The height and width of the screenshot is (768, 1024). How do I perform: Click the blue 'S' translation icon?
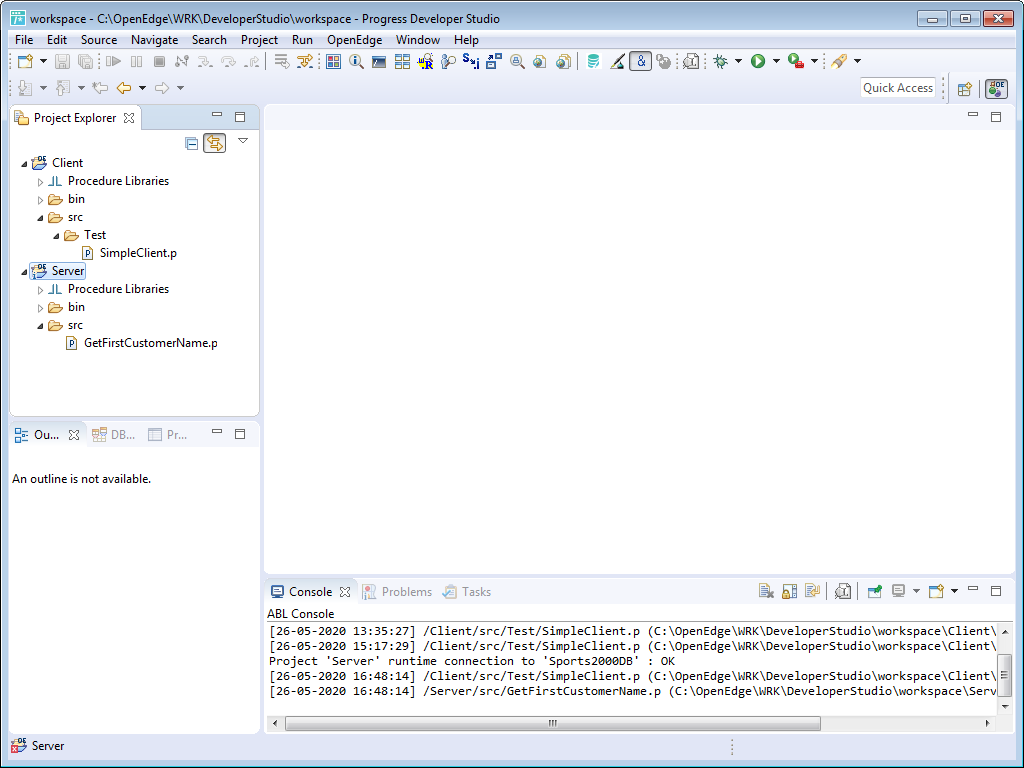471,61
